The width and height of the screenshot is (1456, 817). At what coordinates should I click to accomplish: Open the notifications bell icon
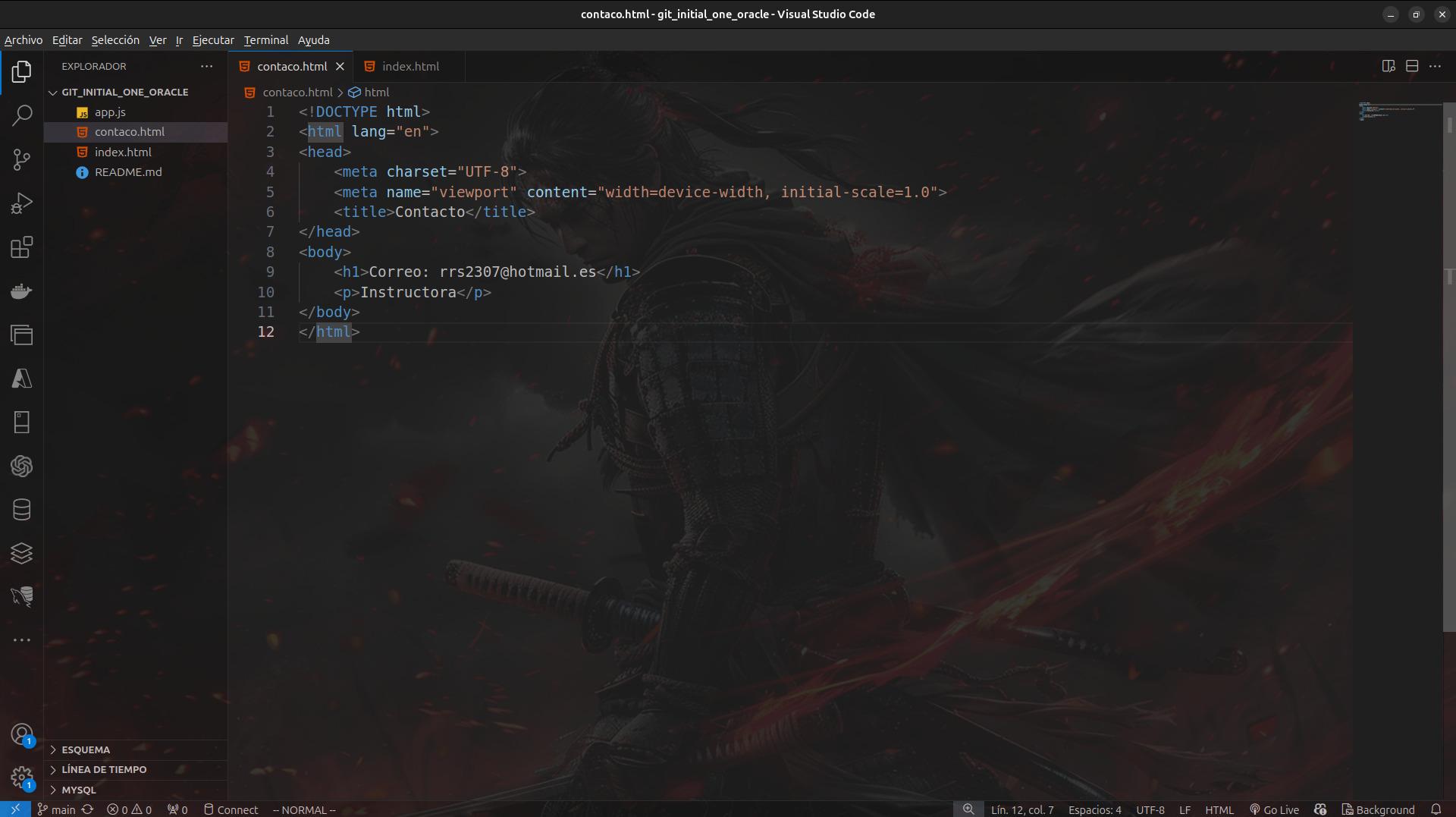point(1436,809)
